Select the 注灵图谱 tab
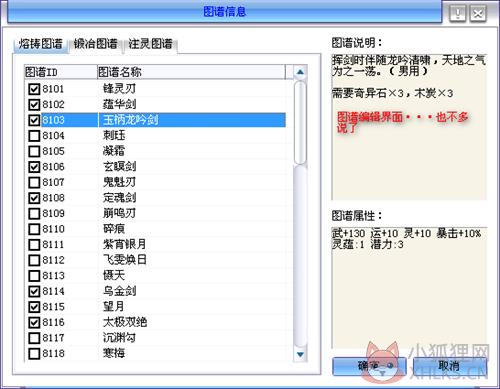This screenshot has height=389, width=500. 150,44
